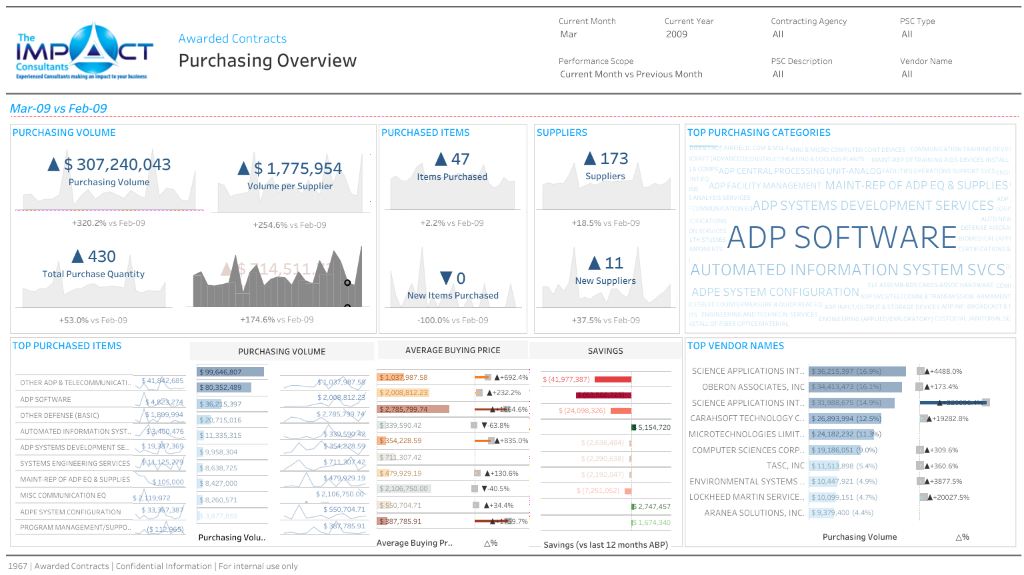
Task: Select the Volume per Supplier label
Action: [x=290, y=186]
